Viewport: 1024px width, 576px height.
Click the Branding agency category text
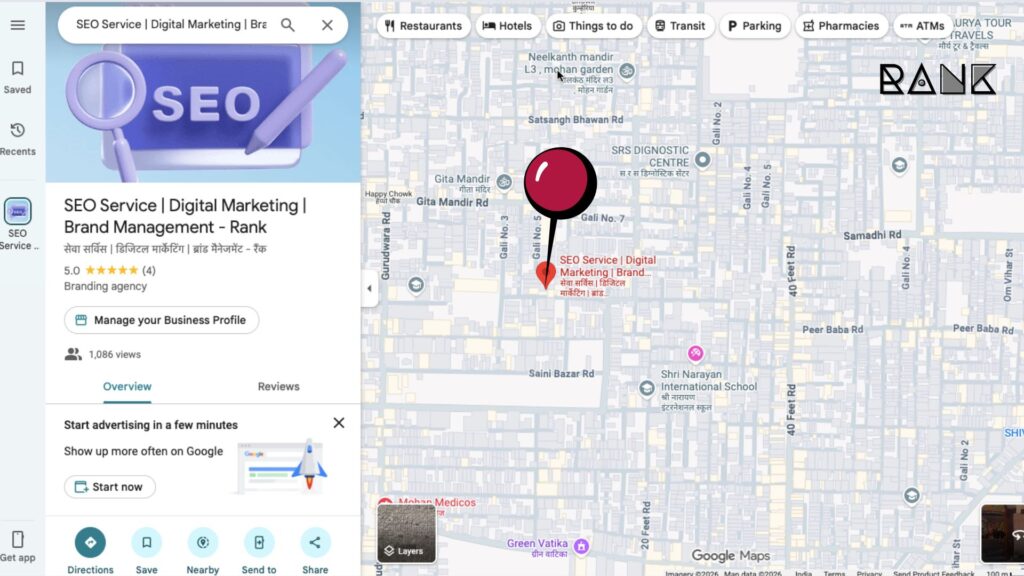[105, 286]
